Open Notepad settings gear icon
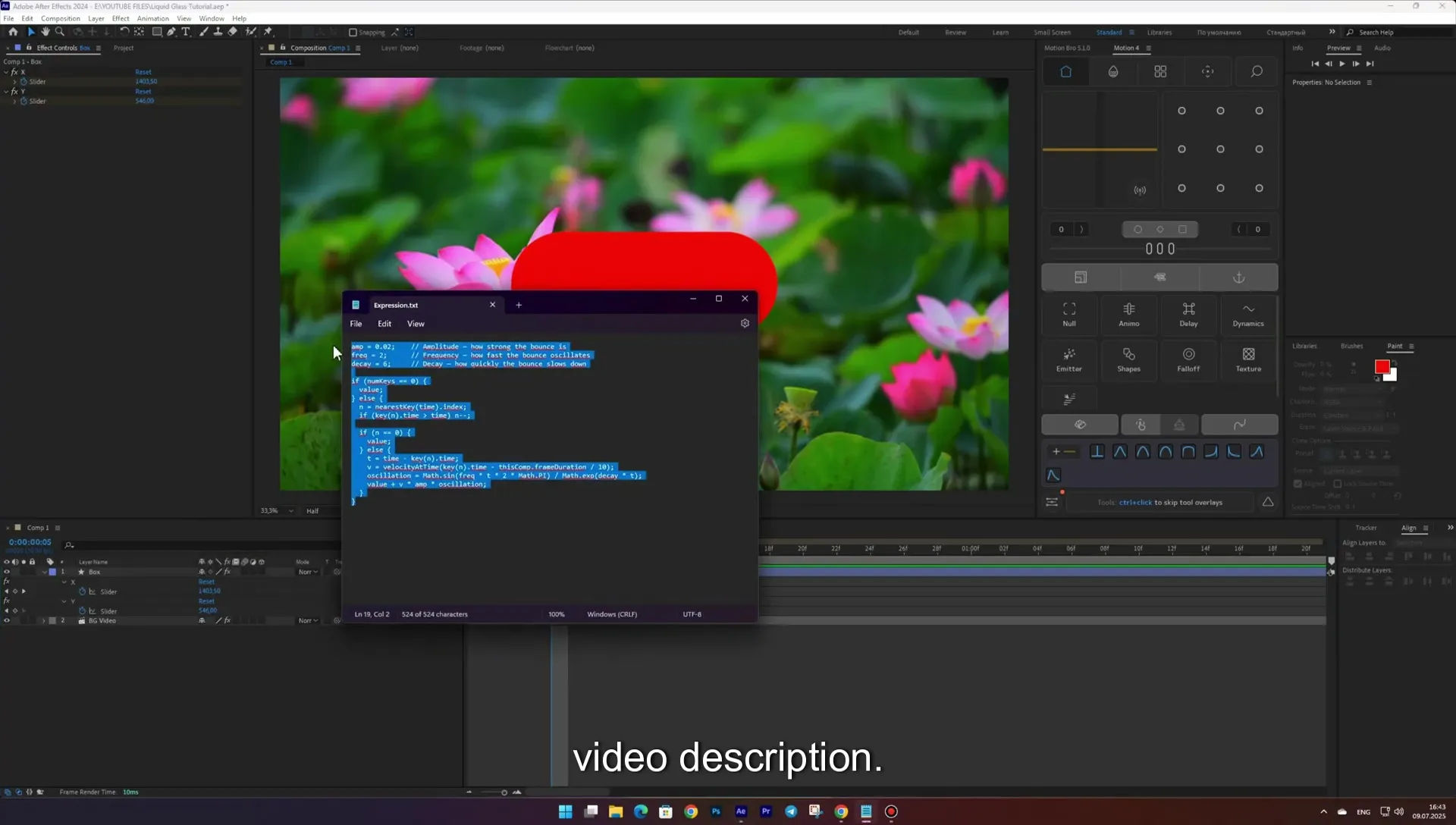The height and width of the screenshot is (825, 1456). coord(745,323)
